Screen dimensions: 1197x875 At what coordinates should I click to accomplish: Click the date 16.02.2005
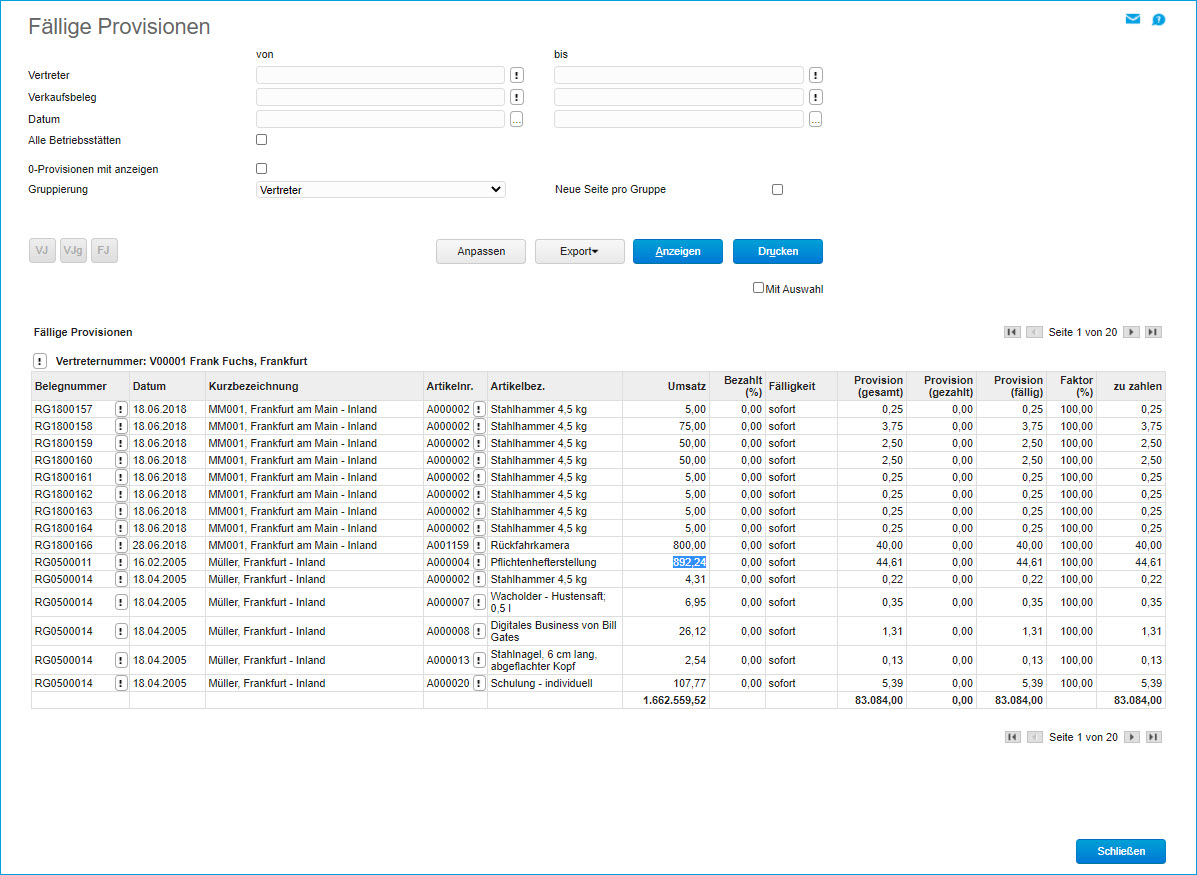[x=160, y=562]
